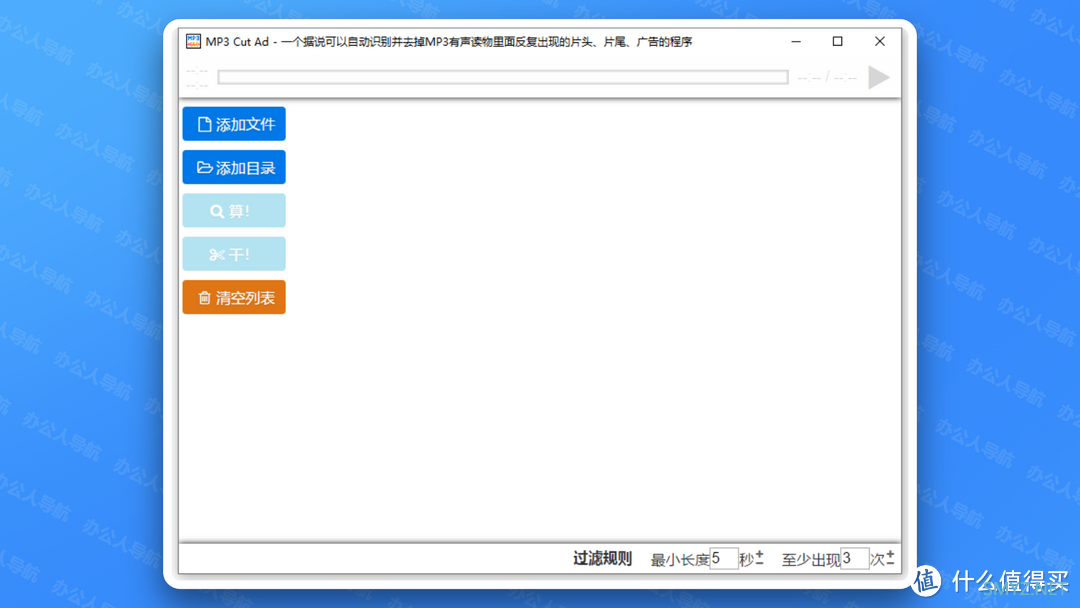Click the 干! cut button with scissors
Image resolution: width=1080 pixels, height=608 pixels.
tap(234, 254)
